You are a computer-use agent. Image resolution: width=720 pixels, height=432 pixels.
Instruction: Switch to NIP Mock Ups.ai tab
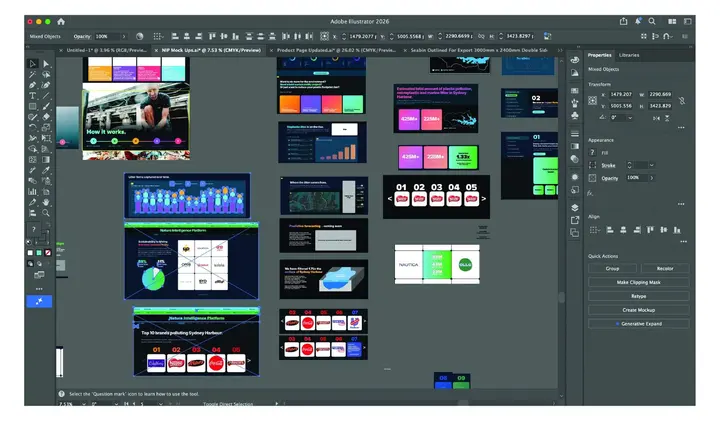[x=211, y=50]
